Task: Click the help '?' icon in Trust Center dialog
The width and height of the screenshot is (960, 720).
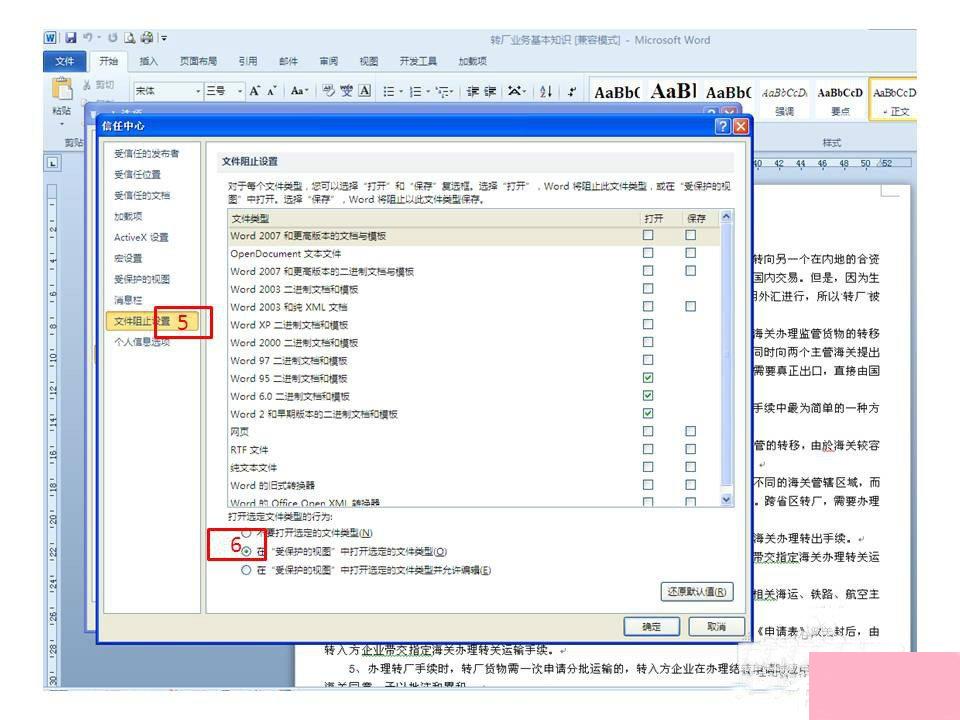Action: tap(722, 126)
